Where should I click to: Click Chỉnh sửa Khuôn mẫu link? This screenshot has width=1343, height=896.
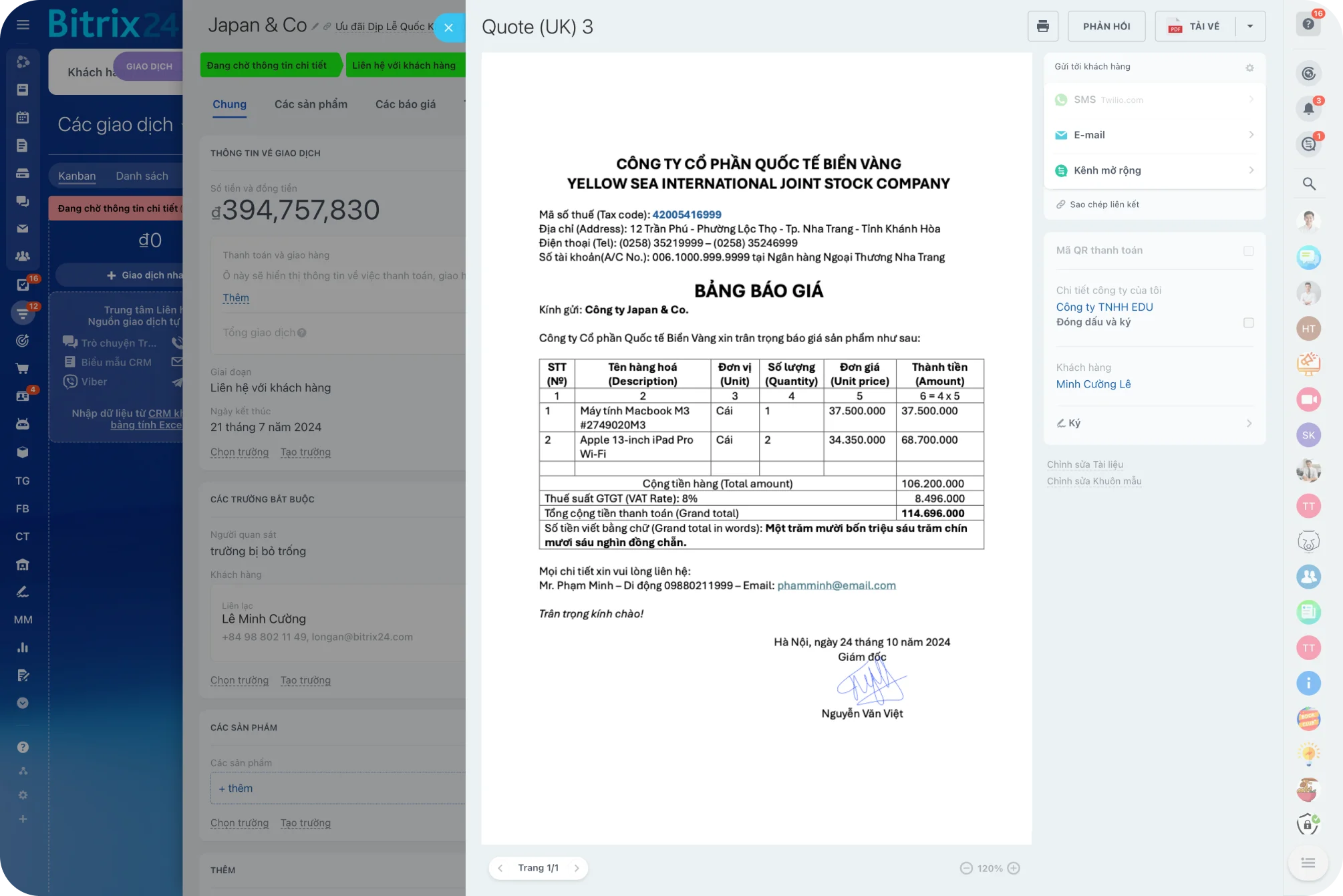point(1094,481)
